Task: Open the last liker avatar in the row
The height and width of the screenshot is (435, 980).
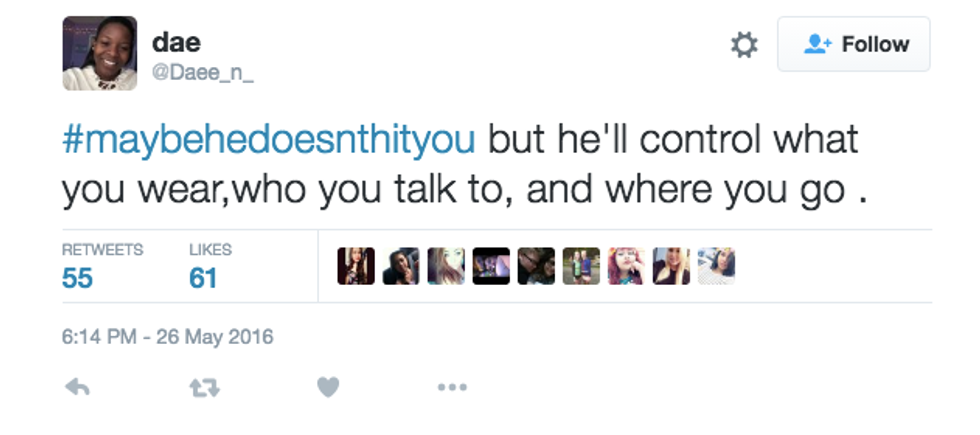Action: 716,266
